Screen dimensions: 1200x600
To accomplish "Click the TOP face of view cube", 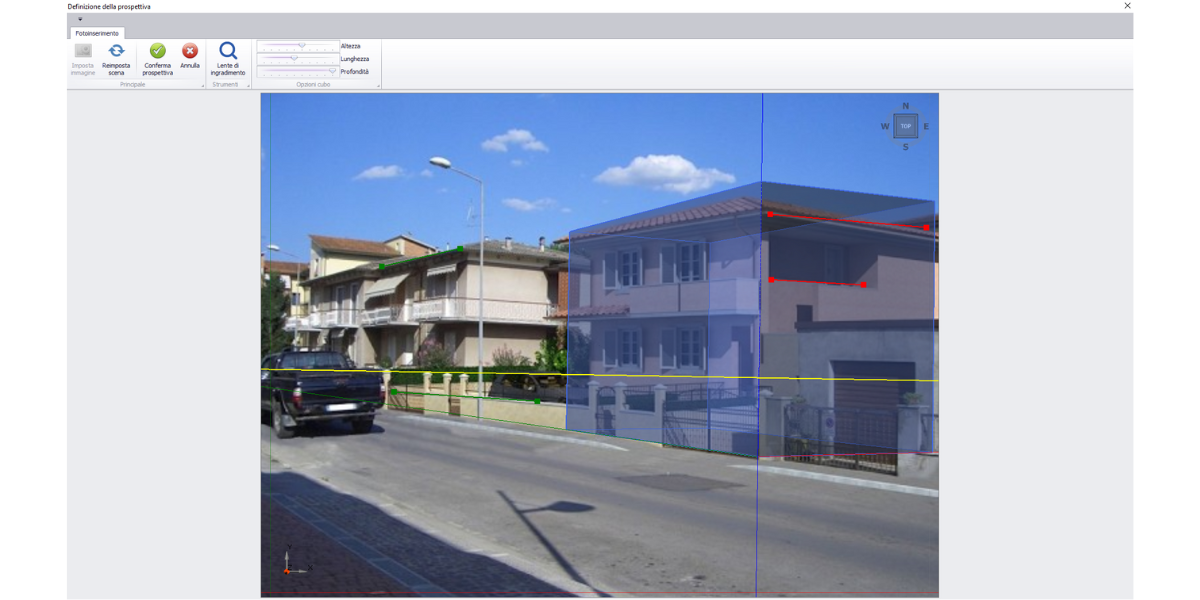I will point(905,126).
